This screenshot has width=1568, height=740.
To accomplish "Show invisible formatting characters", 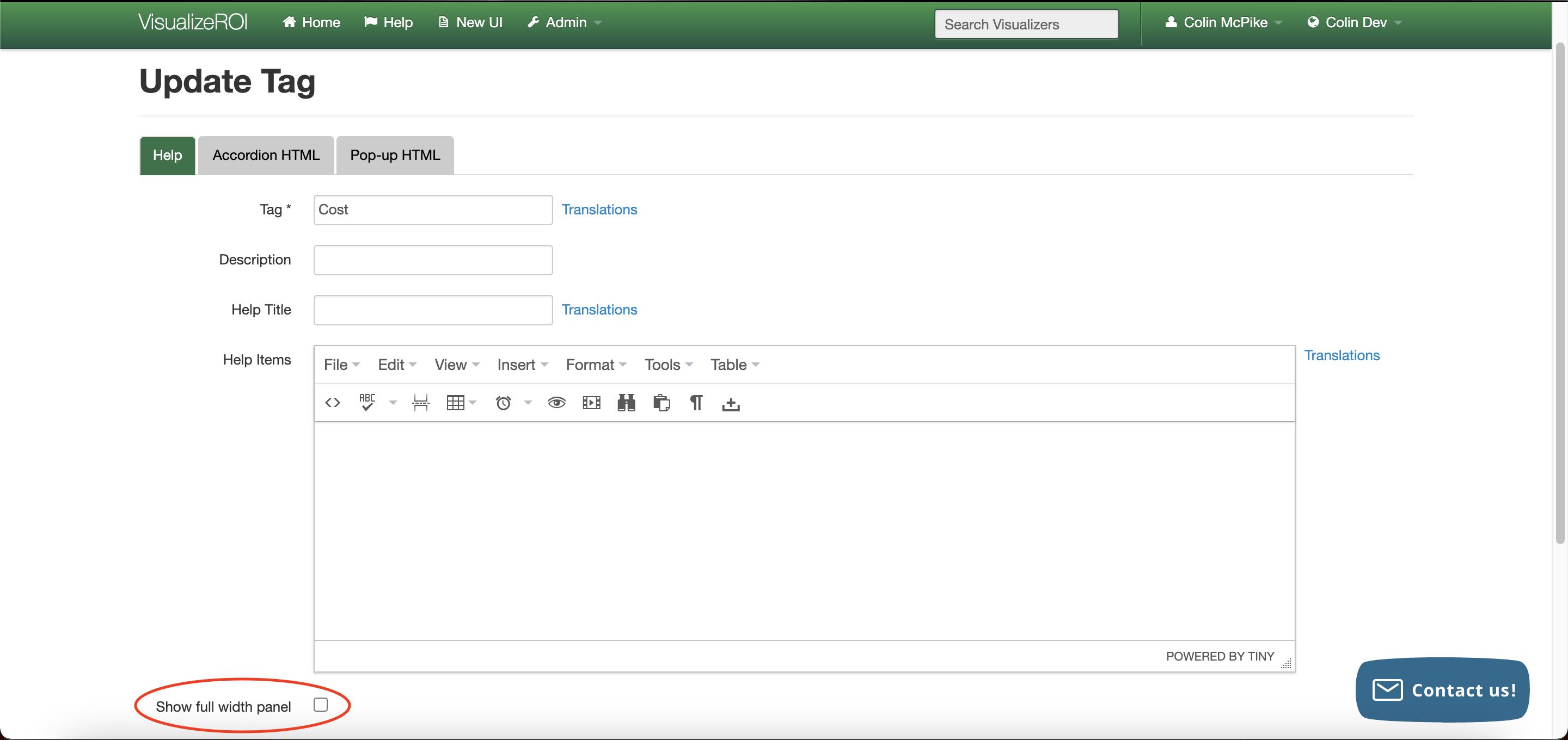I will click(696, 402).
